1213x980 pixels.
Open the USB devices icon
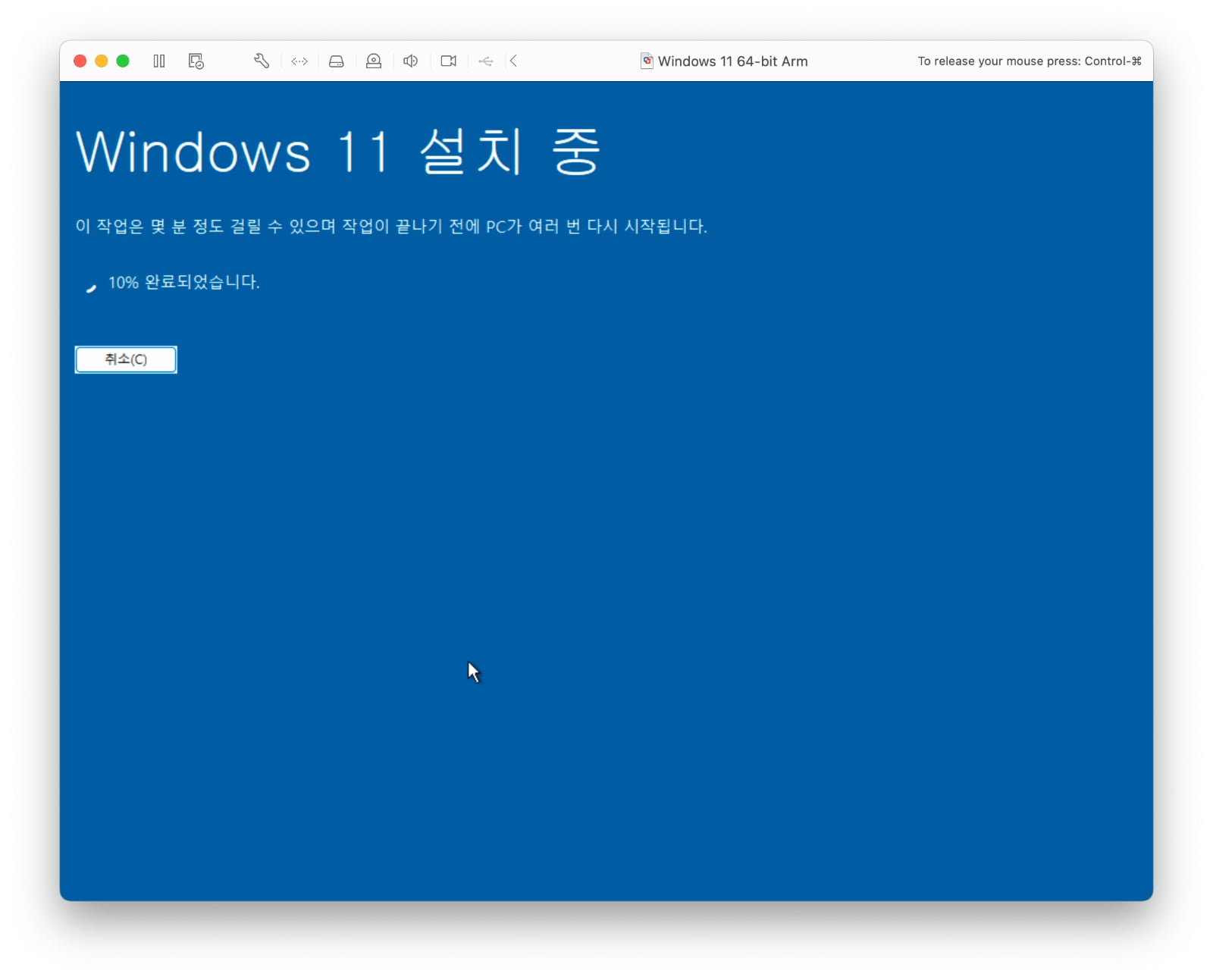point(486,61)
